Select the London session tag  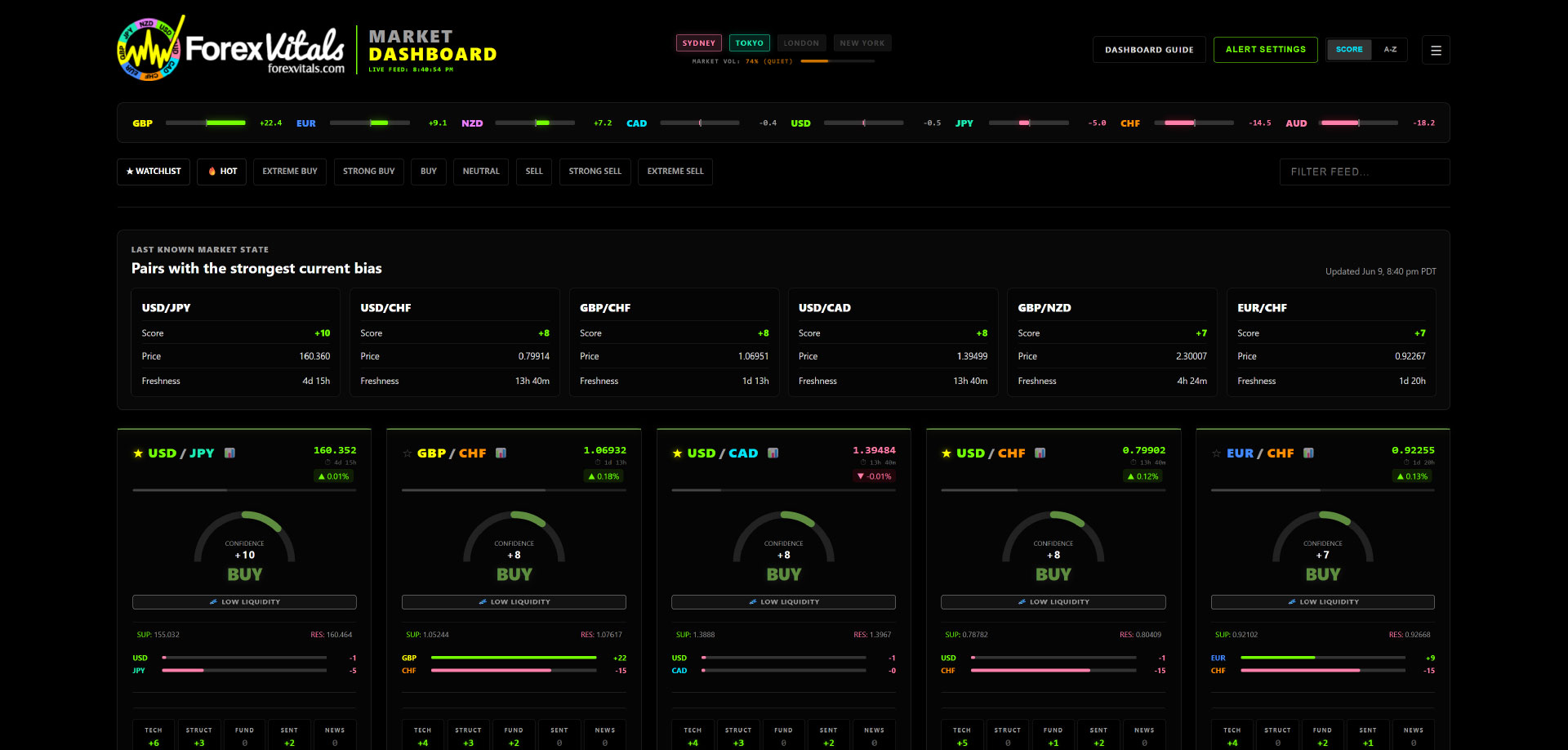click(801, 43)
